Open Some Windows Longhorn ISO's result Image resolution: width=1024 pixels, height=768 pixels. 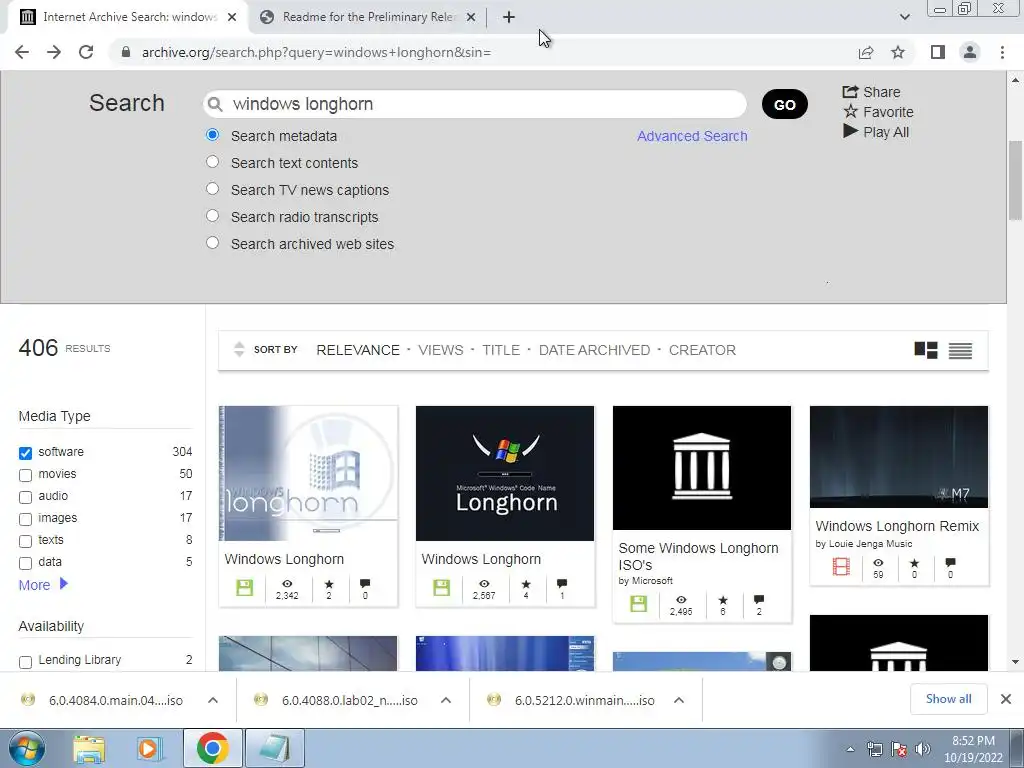pyautogui.click(x=698, y=556)
